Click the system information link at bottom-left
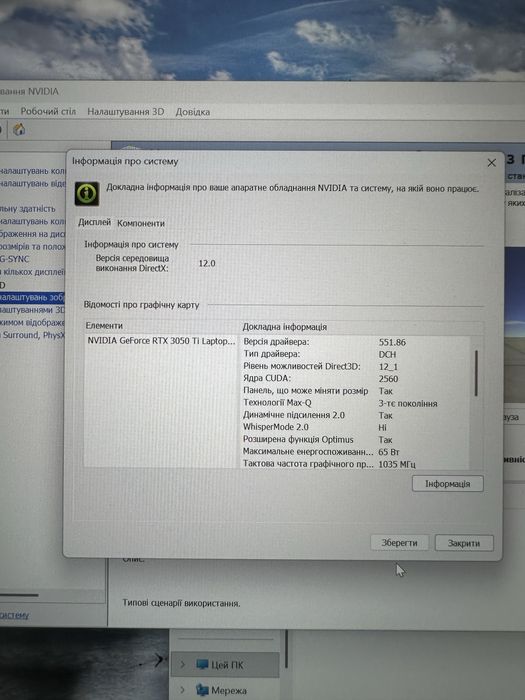 pyautogui.click(x=14, y=615)
